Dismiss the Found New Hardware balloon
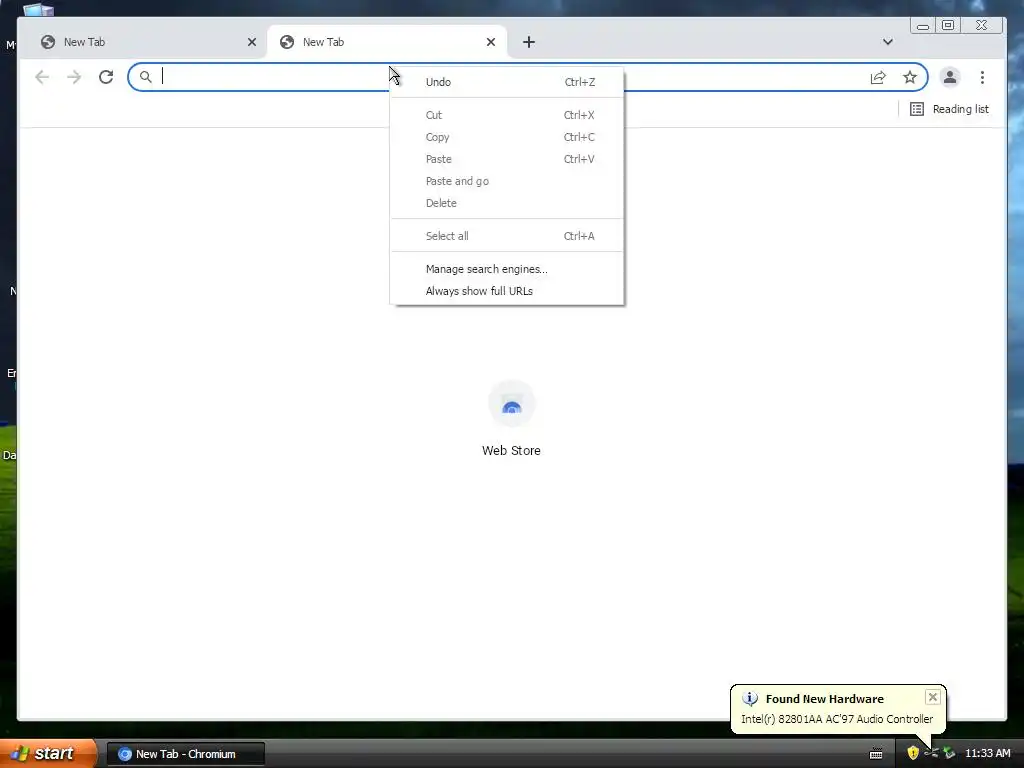The width and height of the screenshot is (1024, 768). coord(933,697)
